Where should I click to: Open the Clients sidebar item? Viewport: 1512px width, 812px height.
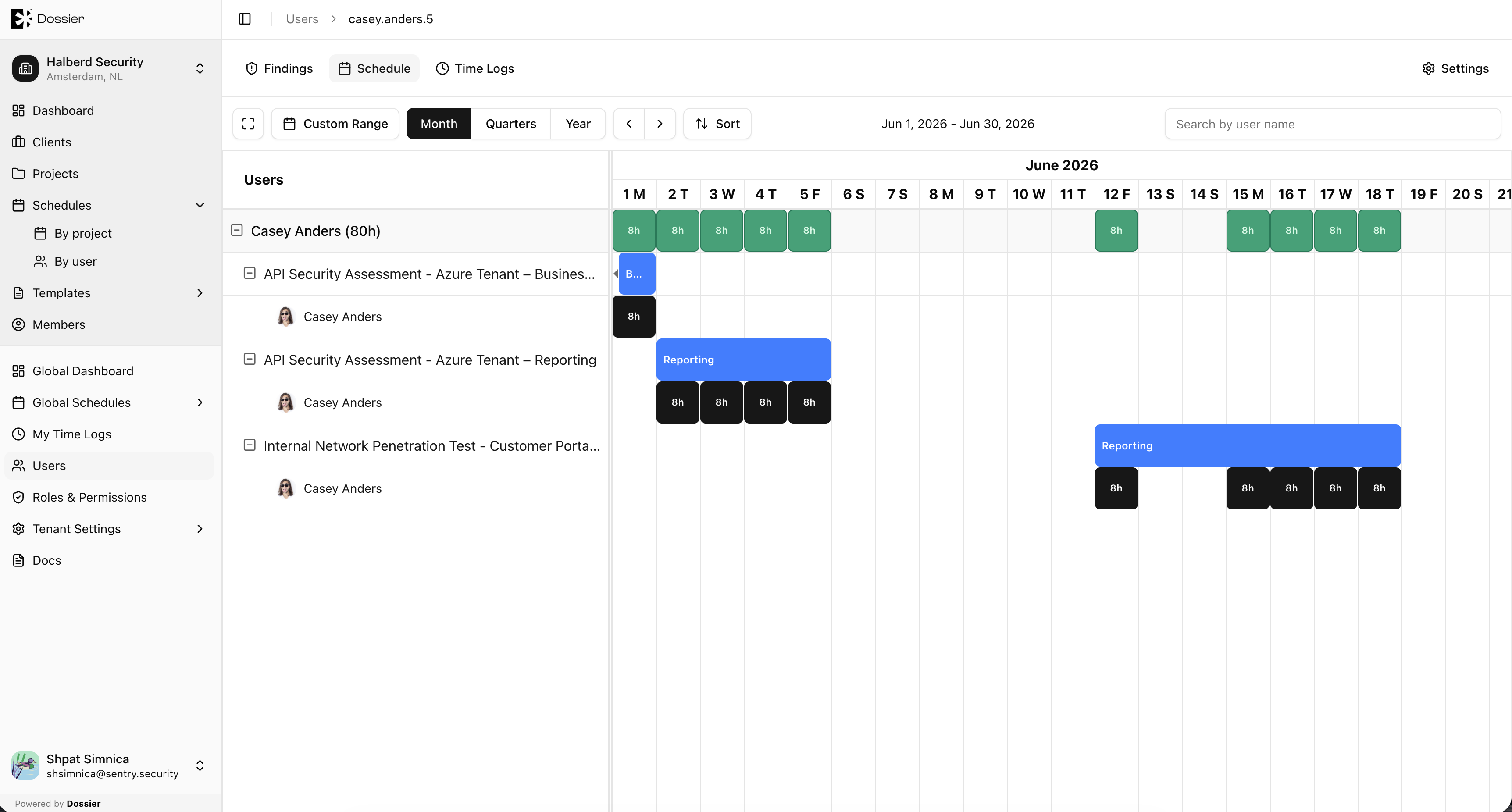(111, 142)
